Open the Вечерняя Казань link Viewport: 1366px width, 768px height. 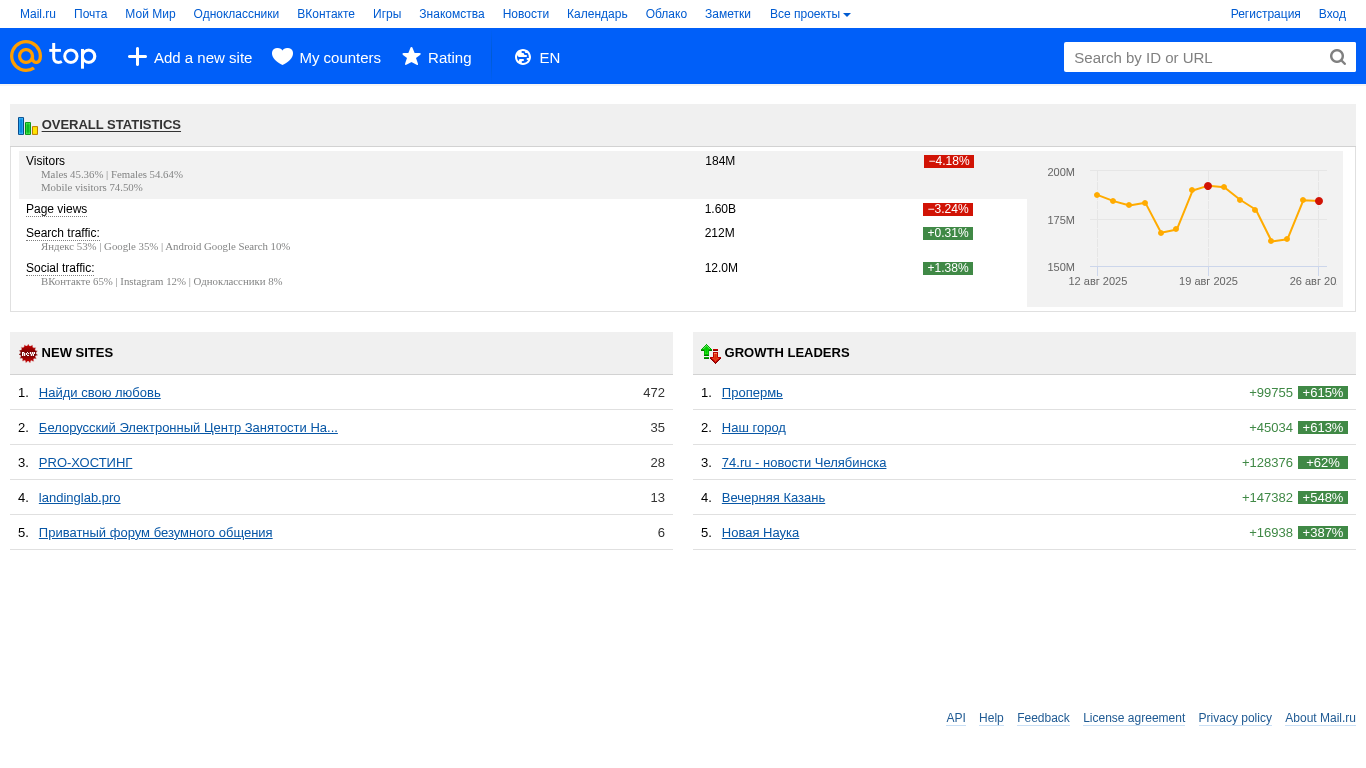(773, 498)
